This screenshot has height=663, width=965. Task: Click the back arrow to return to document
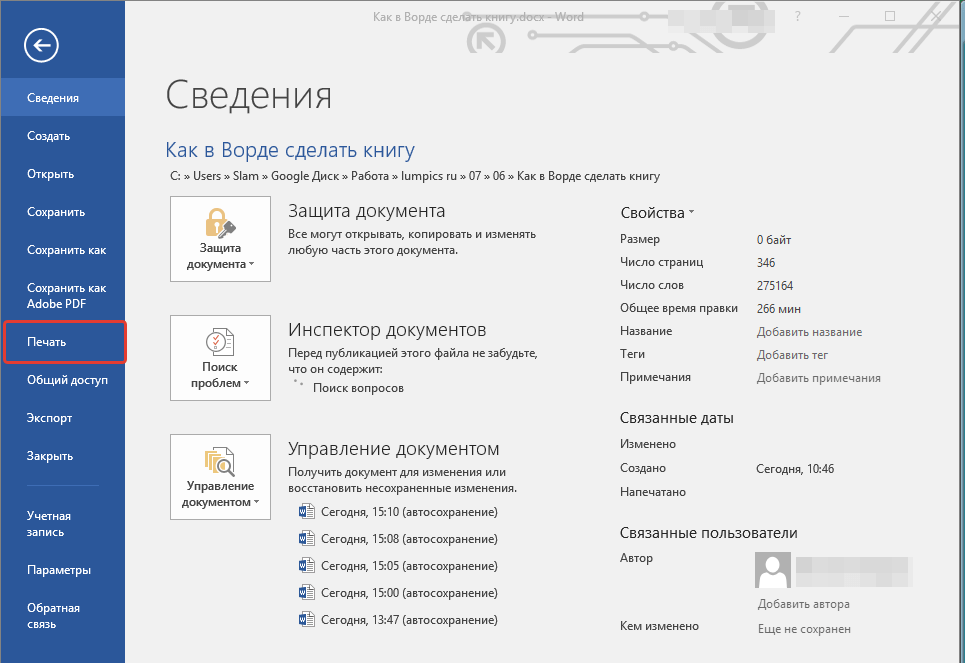click(x=43, y=44)
